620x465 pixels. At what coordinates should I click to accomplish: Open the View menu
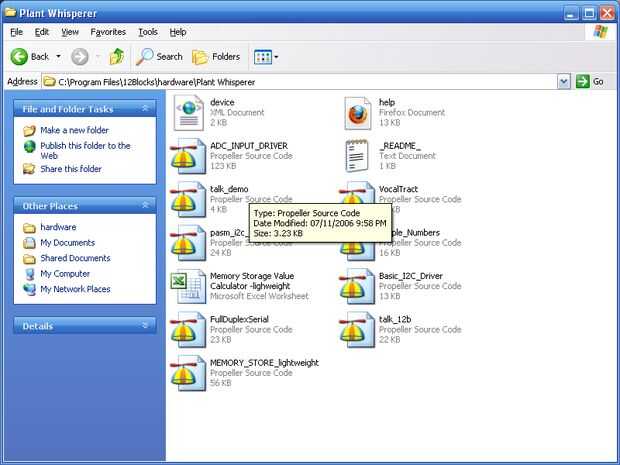point(70,32)
